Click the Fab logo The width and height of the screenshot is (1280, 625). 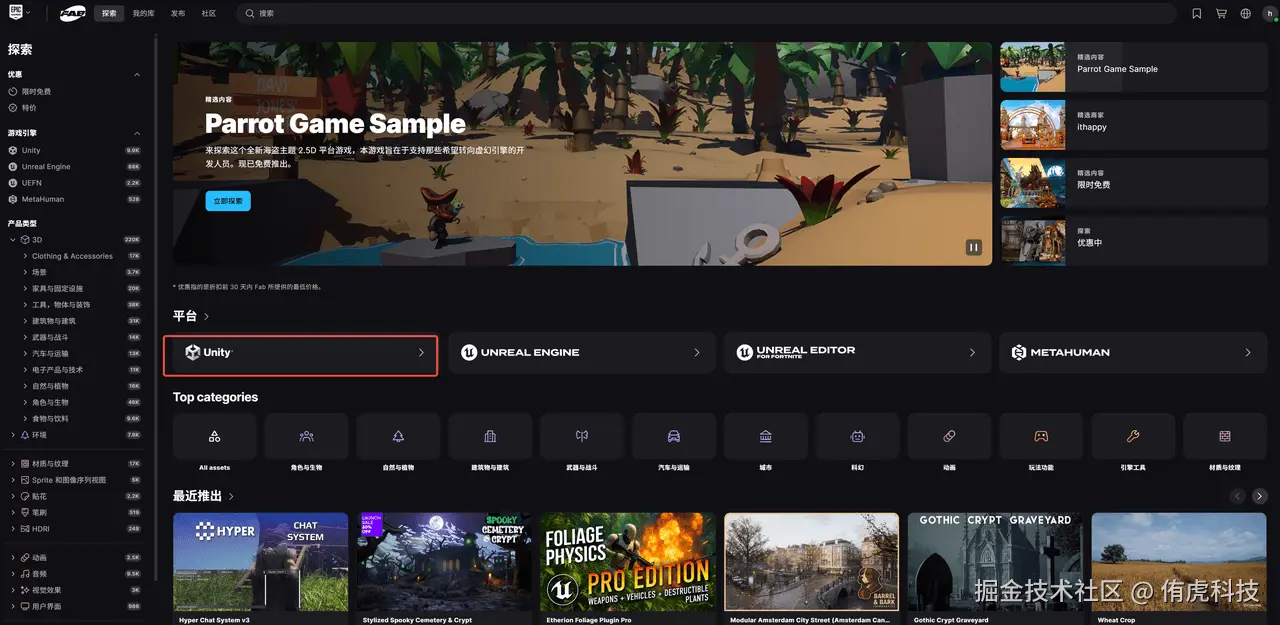pyautogui.click(x=72, y=14)
